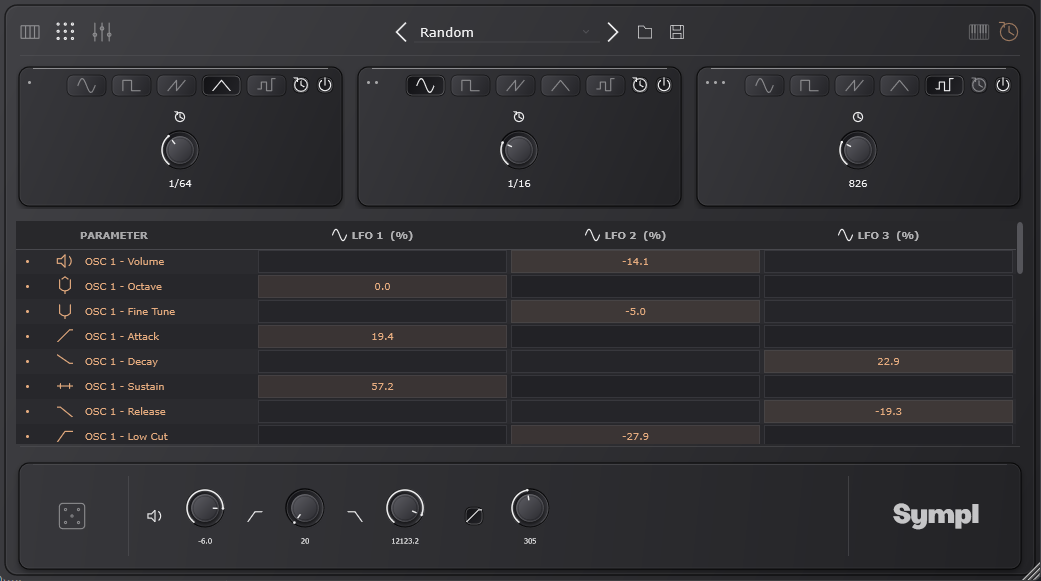
Task: Select triangle waveform for LFO 2
Action: [560, 85]
